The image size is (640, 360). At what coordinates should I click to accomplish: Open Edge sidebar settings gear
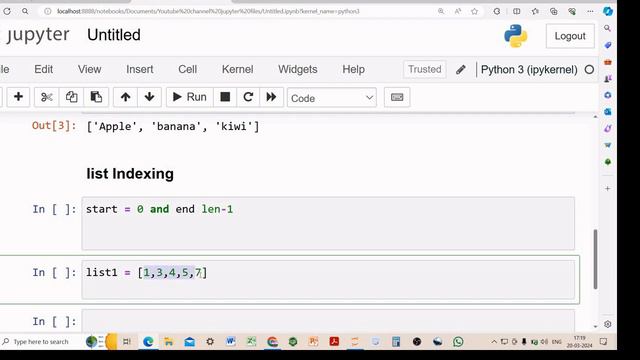tap(607, 324)
